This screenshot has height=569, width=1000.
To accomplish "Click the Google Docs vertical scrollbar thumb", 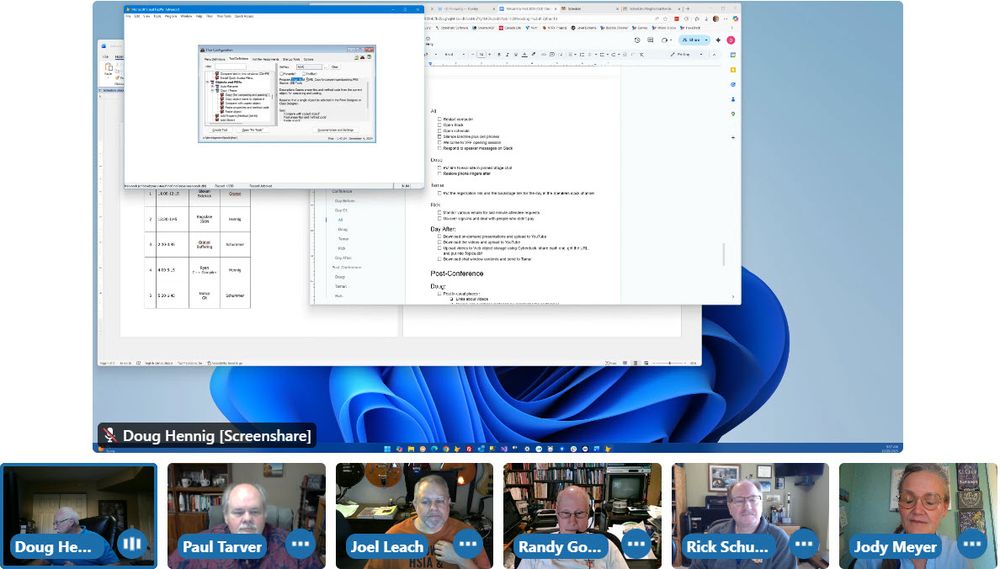I will pyautogui.click(x=723, y=255).
